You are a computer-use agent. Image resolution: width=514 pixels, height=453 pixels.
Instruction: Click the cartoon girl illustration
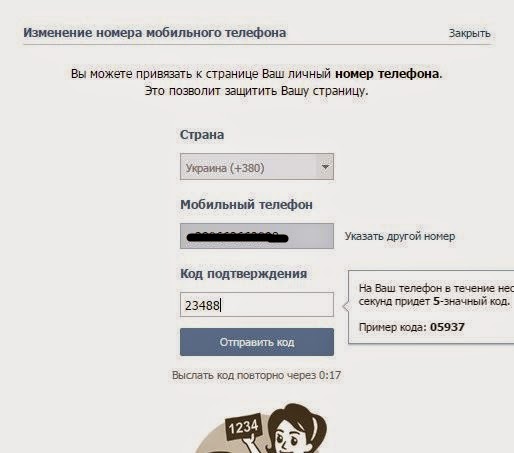click(x=293, y=430)
